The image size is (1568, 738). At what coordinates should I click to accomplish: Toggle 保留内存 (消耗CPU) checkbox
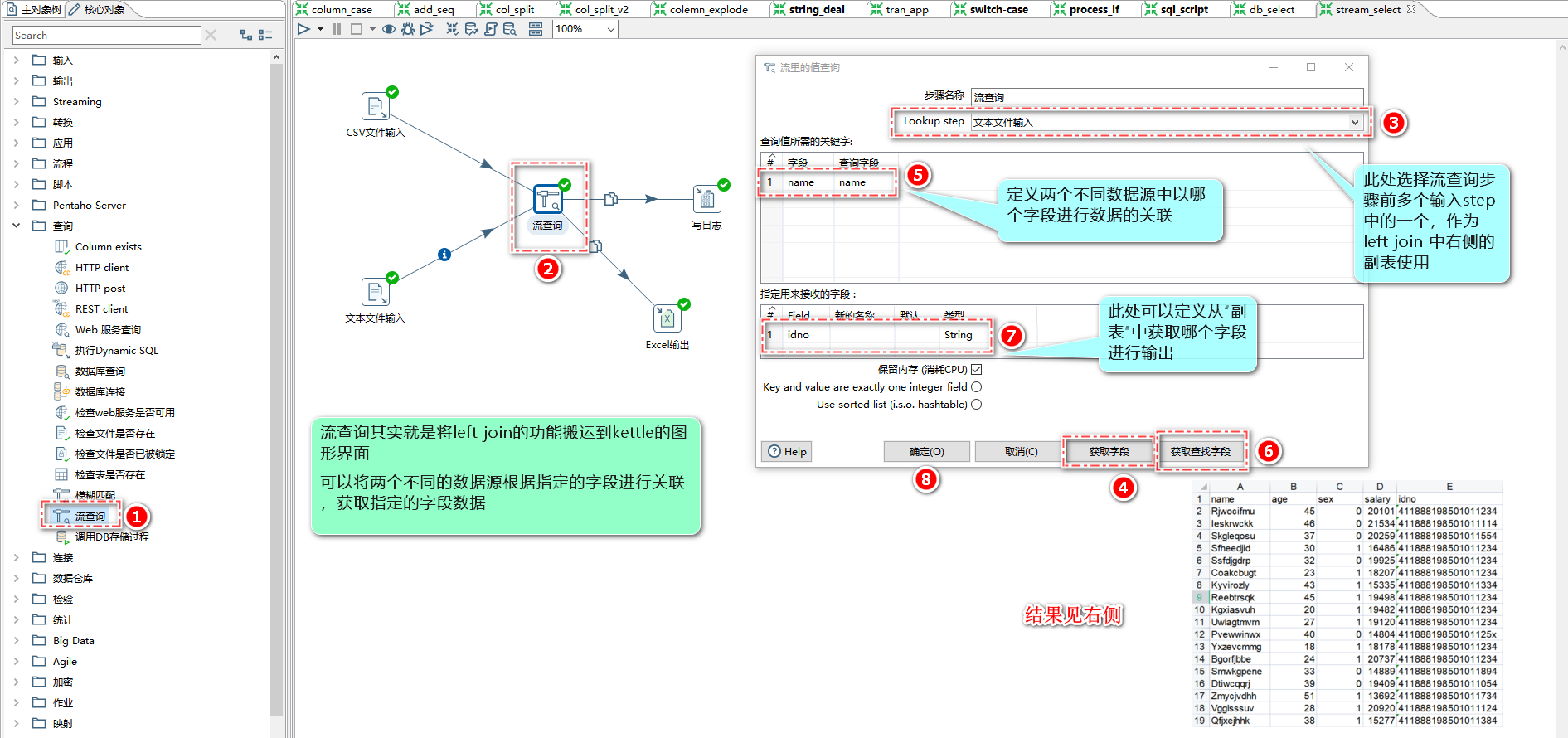(x=976, y=369)
